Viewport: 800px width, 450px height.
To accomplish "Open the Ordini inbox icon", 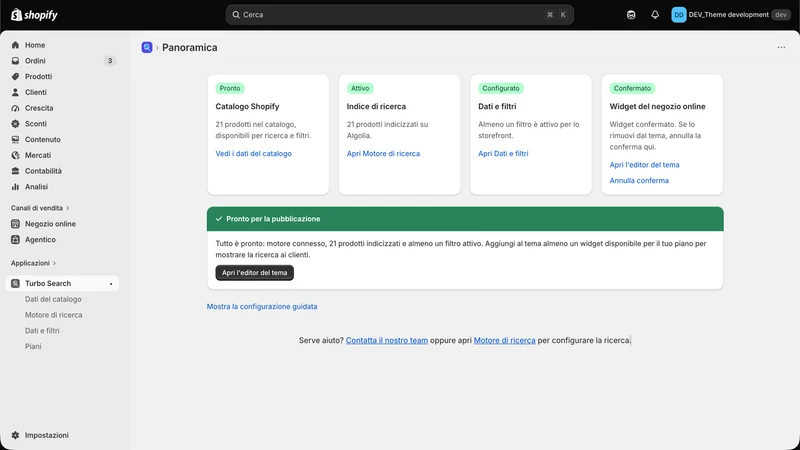I will (15, 61).
